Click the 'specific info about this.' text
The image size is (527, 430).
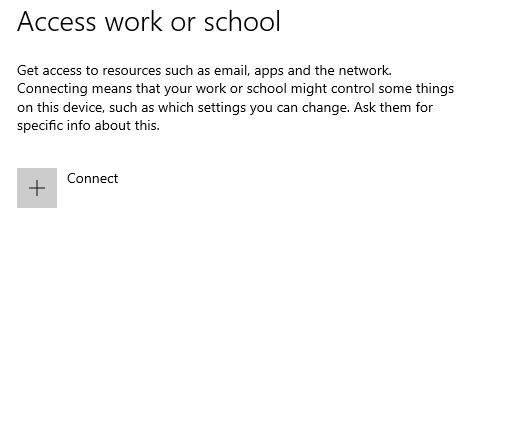pos(88,126)
